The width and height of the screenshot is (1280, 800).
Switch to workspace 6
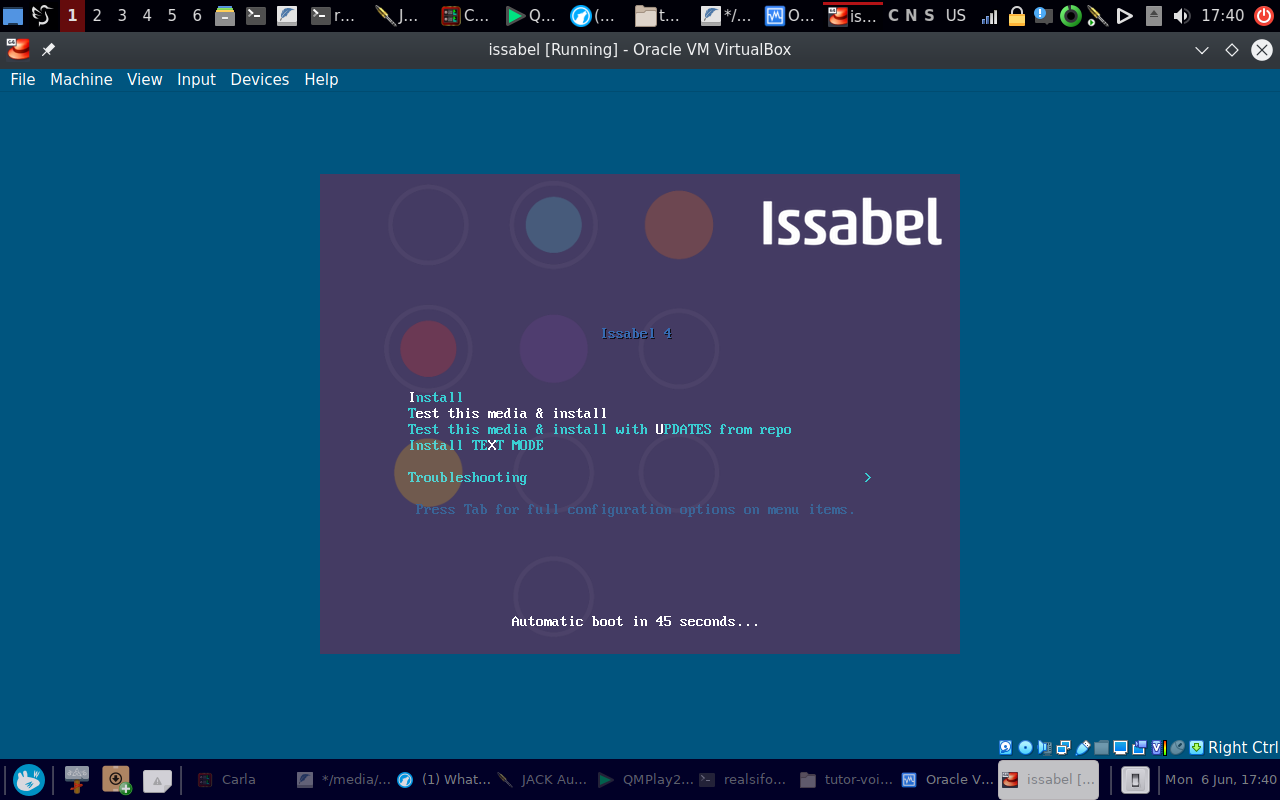[197, 15]
